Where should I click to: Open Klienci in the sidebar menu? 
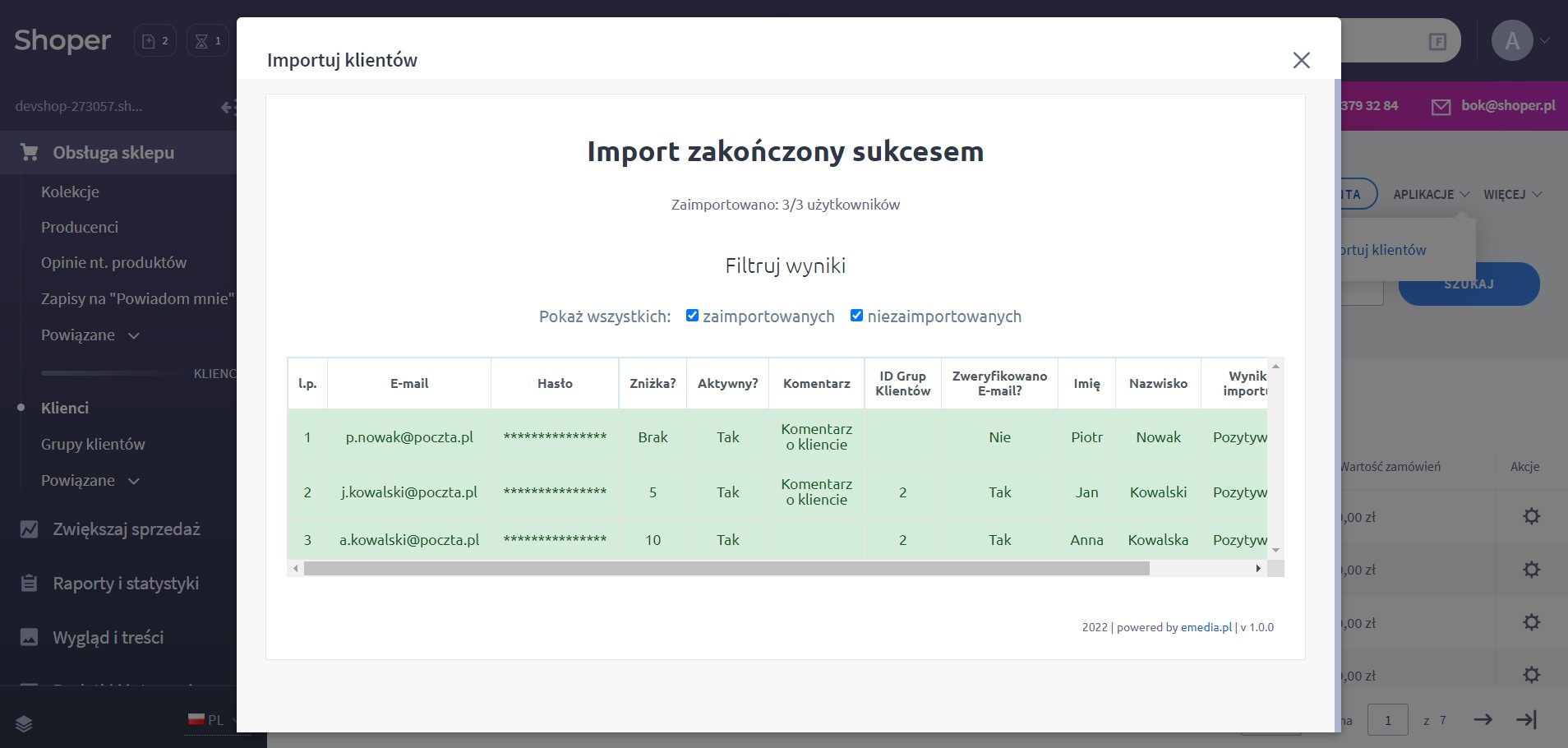point(65,409)
